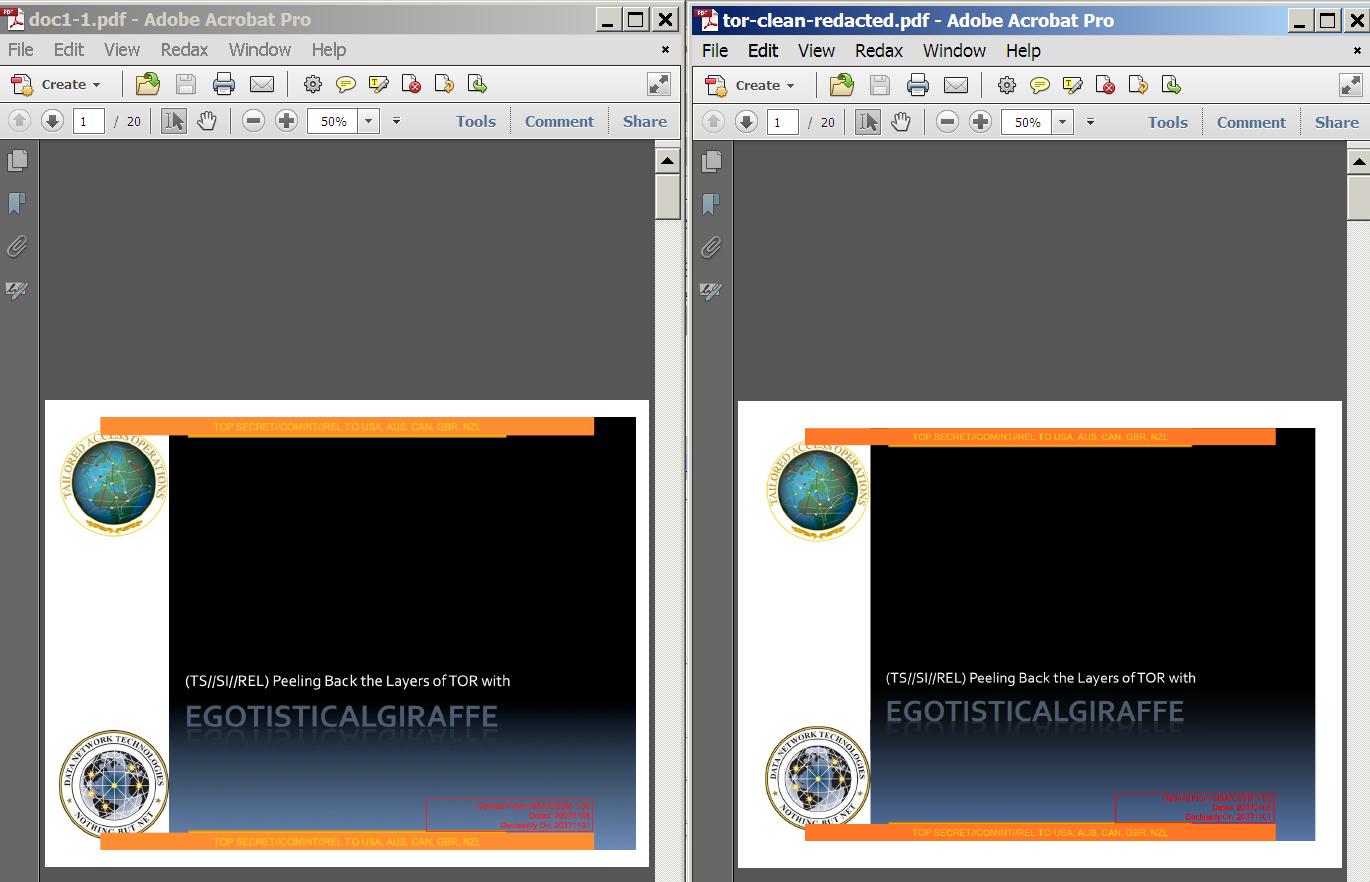
Task: Go to next page in tor-clean-redacted.pdf window
Action: 746,122
